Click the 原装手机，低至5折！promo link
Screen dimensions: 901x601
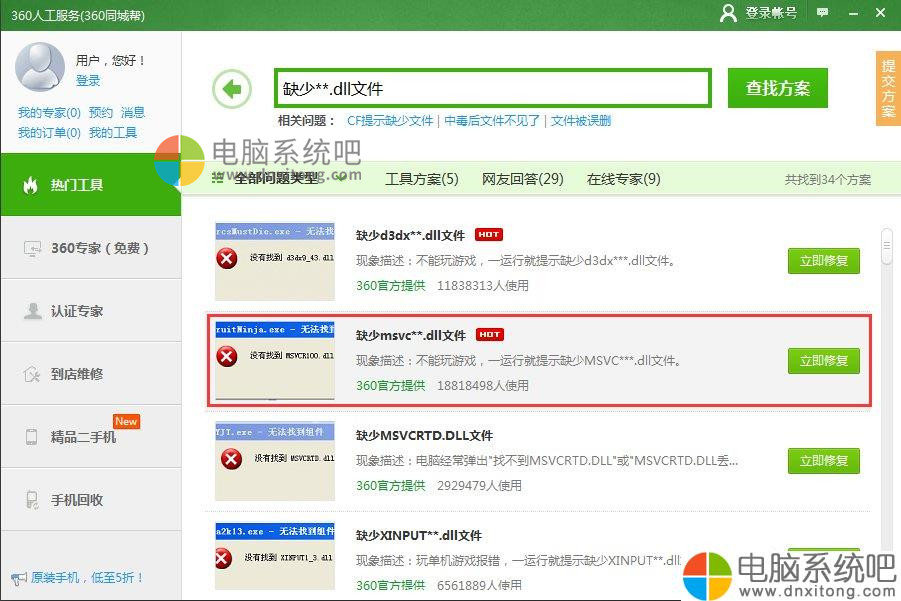(x=87, y=577)
